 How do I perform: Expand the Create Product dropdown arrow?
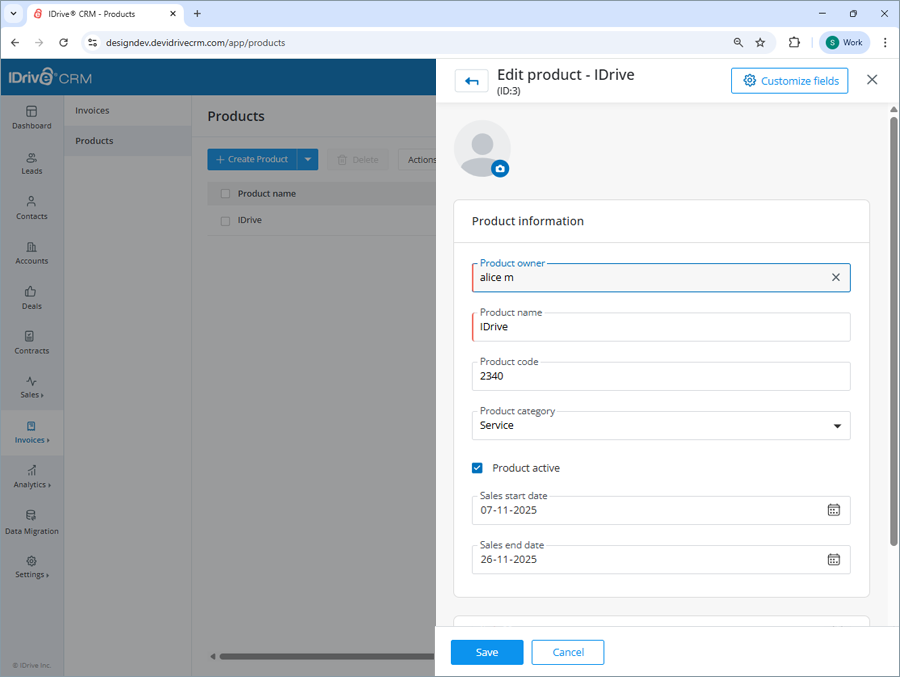pos(308,159)
